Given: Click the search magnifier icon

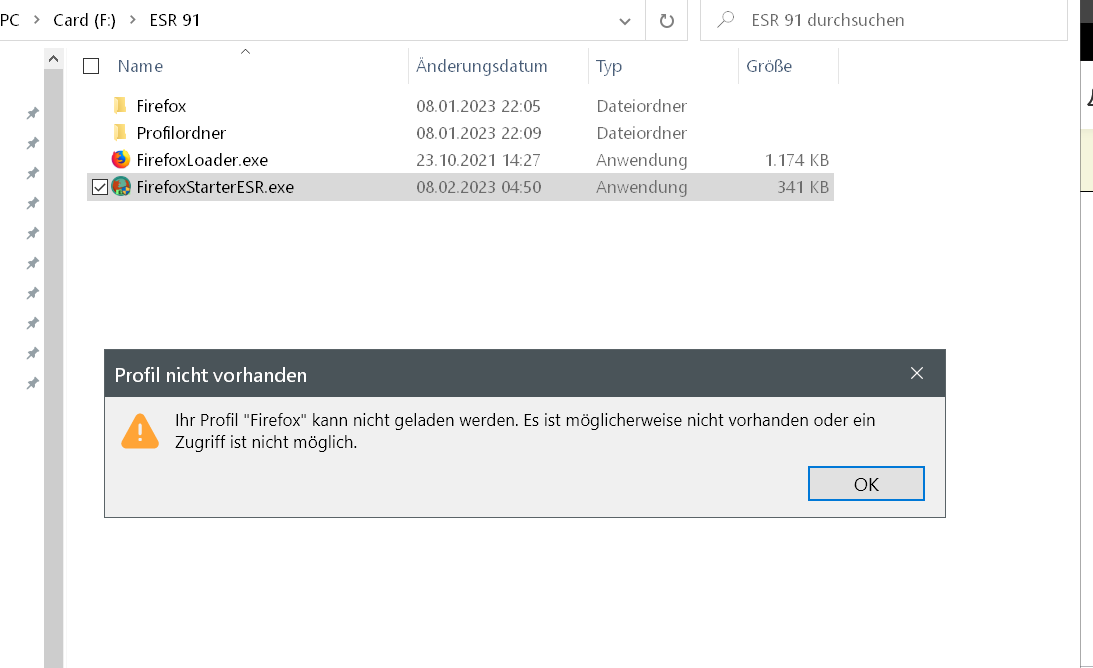Looking at the screenshot, I should click(728, 20).
